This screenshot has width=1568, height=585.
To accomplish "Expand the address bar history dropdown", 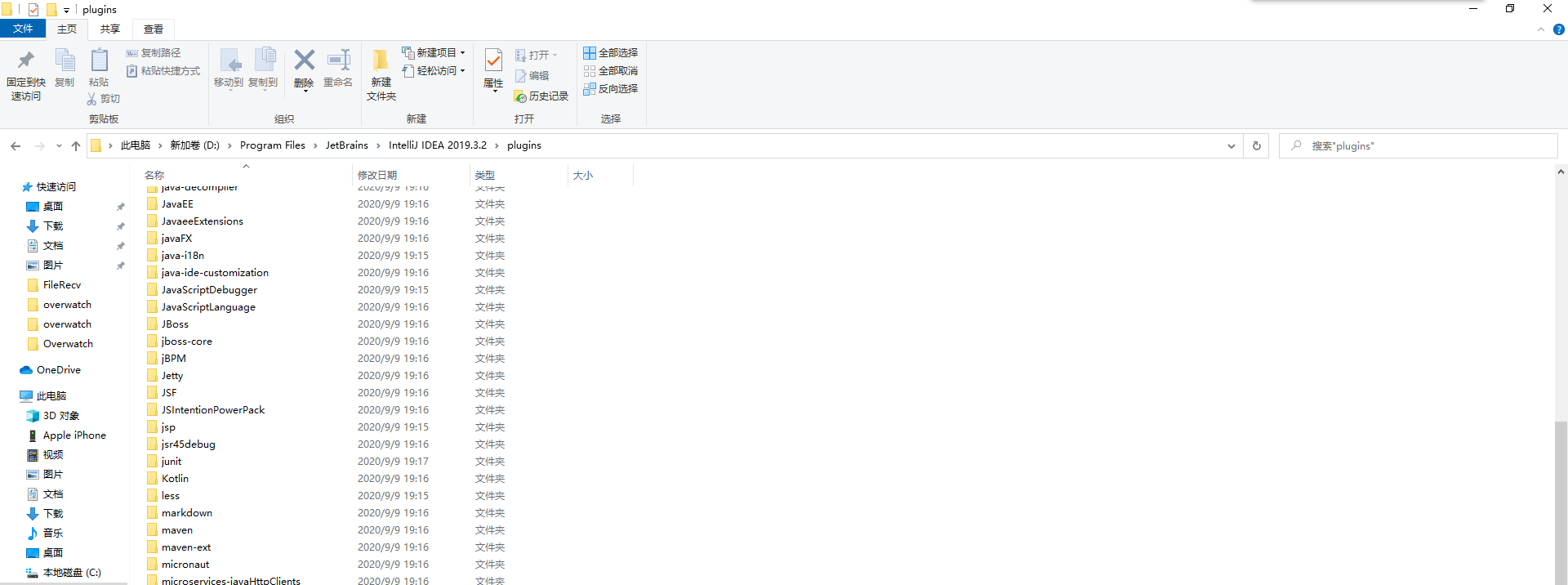I will coord(1232,146).
